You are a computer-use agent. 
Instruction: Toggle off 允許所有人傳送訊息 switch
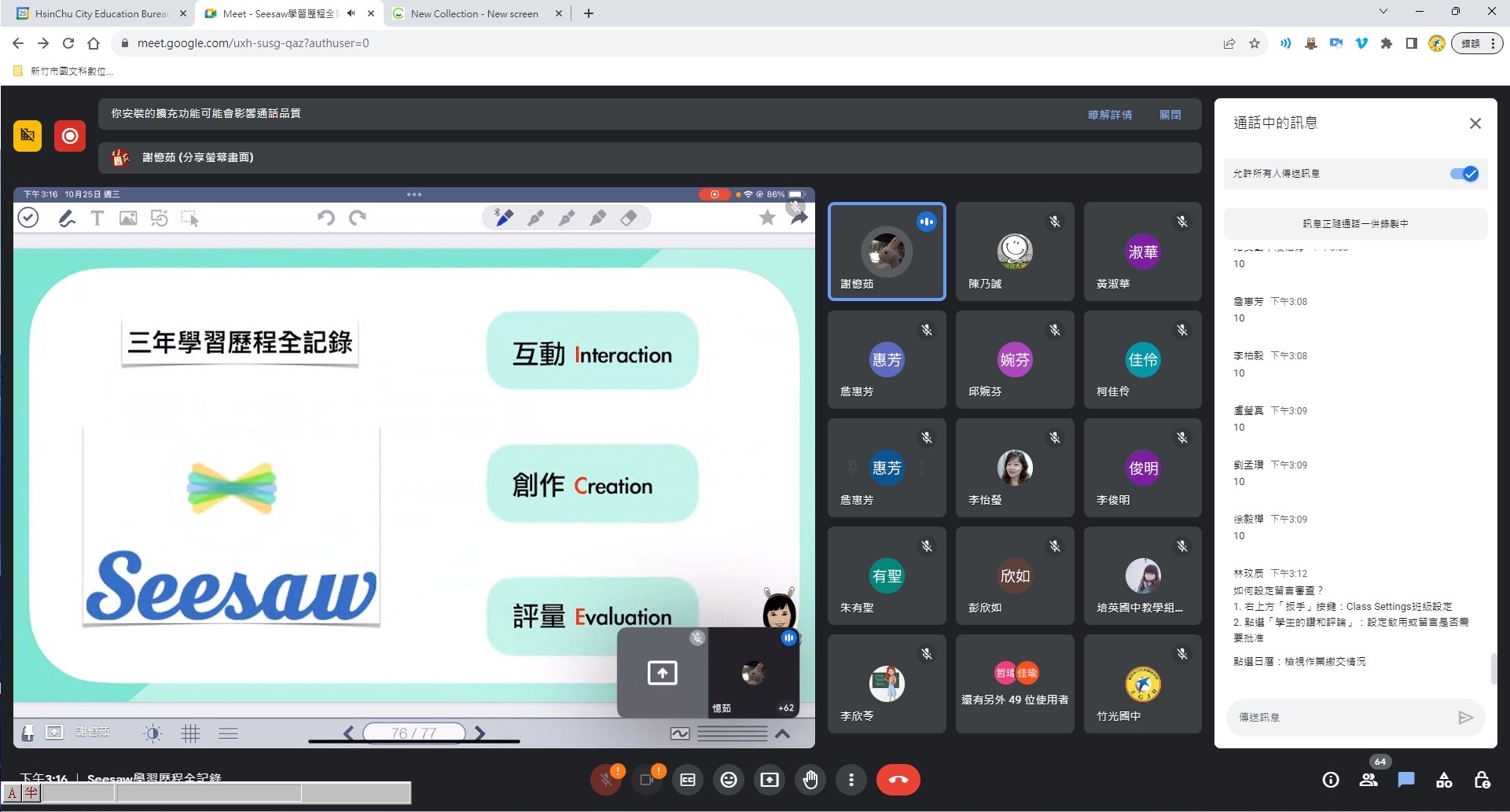[1464, 174]
